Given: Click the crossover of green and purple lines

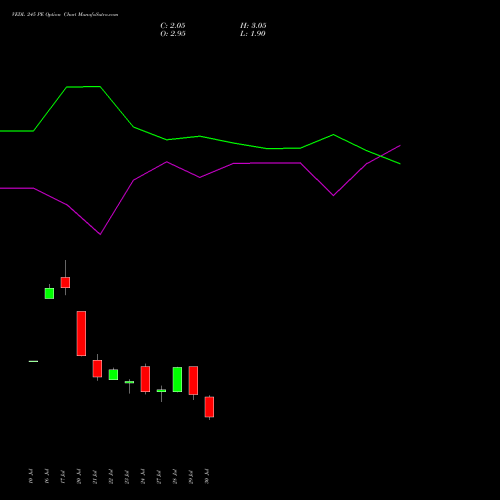Looking at the screenshot, I should coord(381,156).
